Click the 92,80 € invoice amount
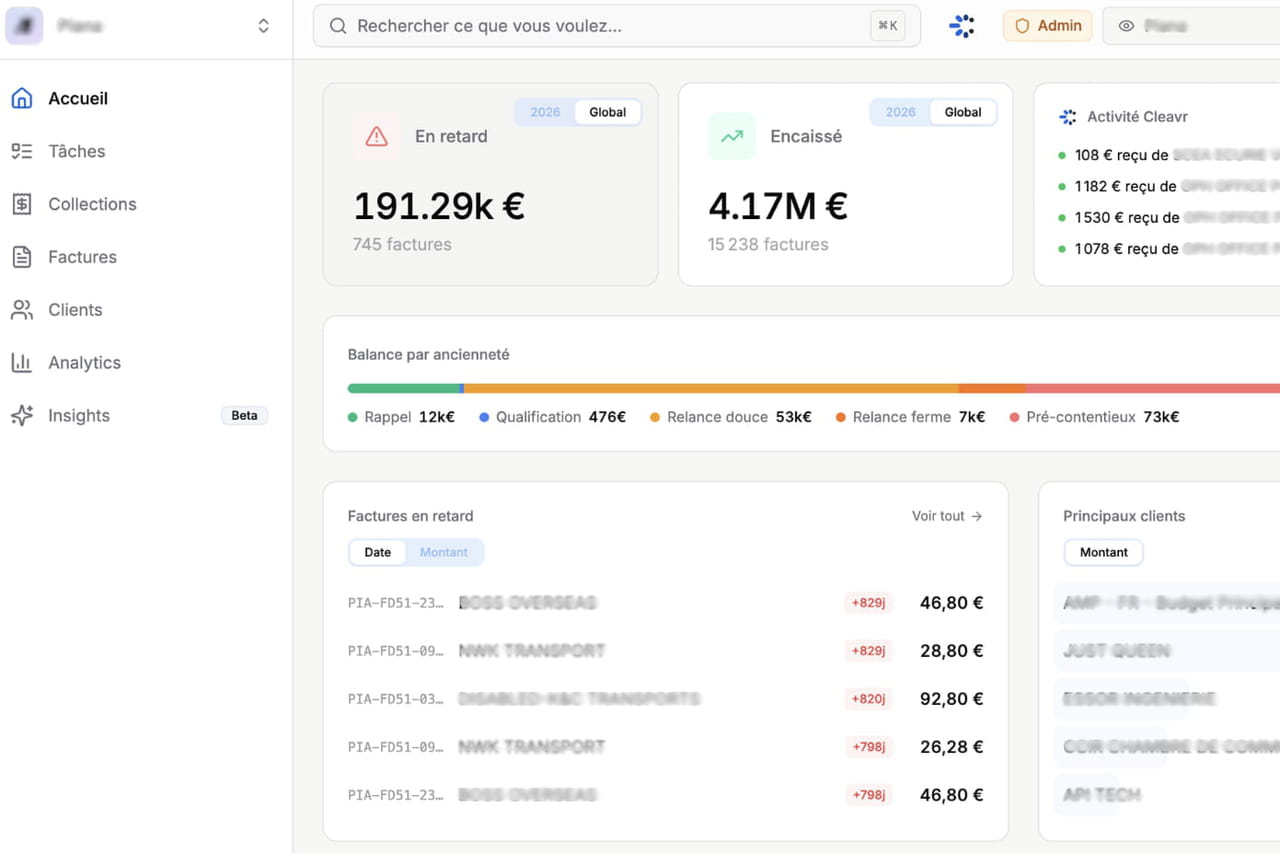1280x853 pixels. coord(951,699)
